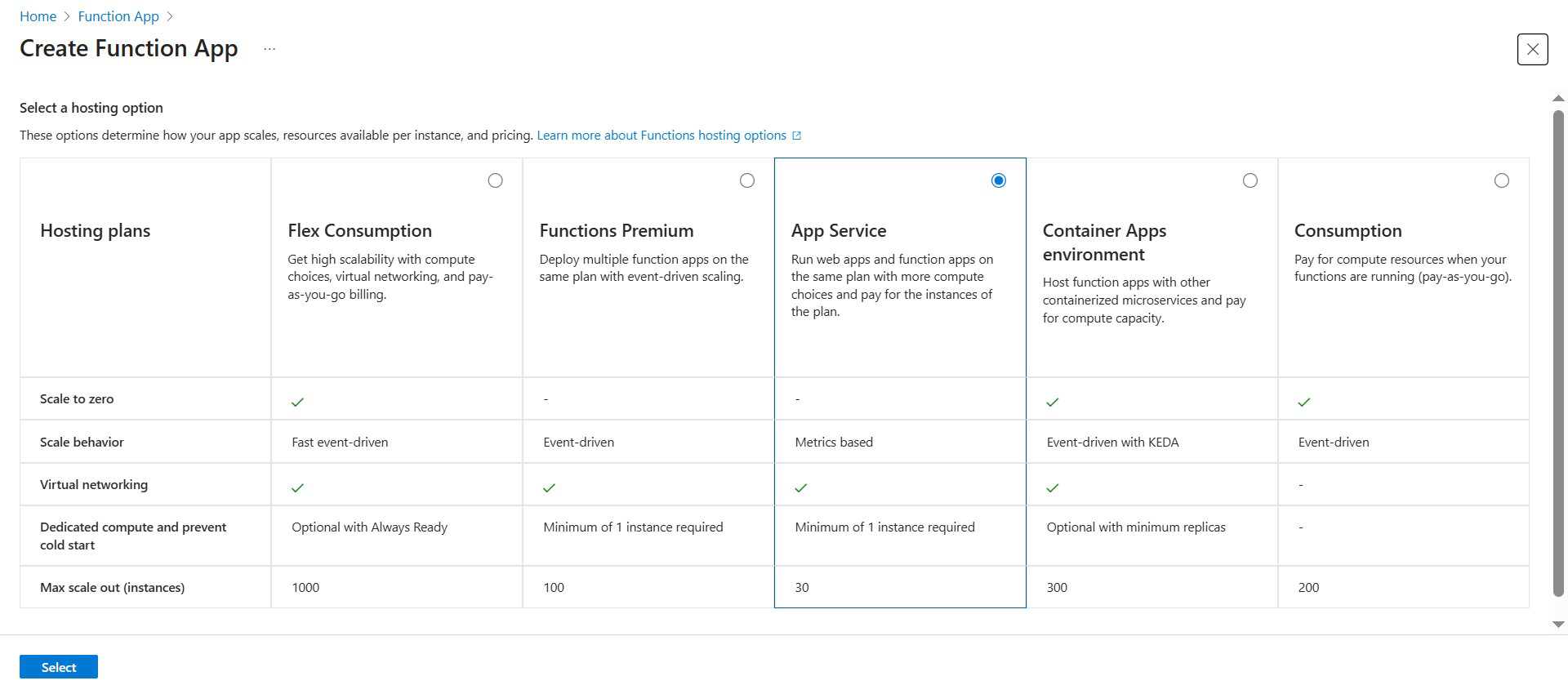This screenshot has width=1568, height=694.
Task: Click scrollbar up arrow
Action: click(x=1558, y=99)
